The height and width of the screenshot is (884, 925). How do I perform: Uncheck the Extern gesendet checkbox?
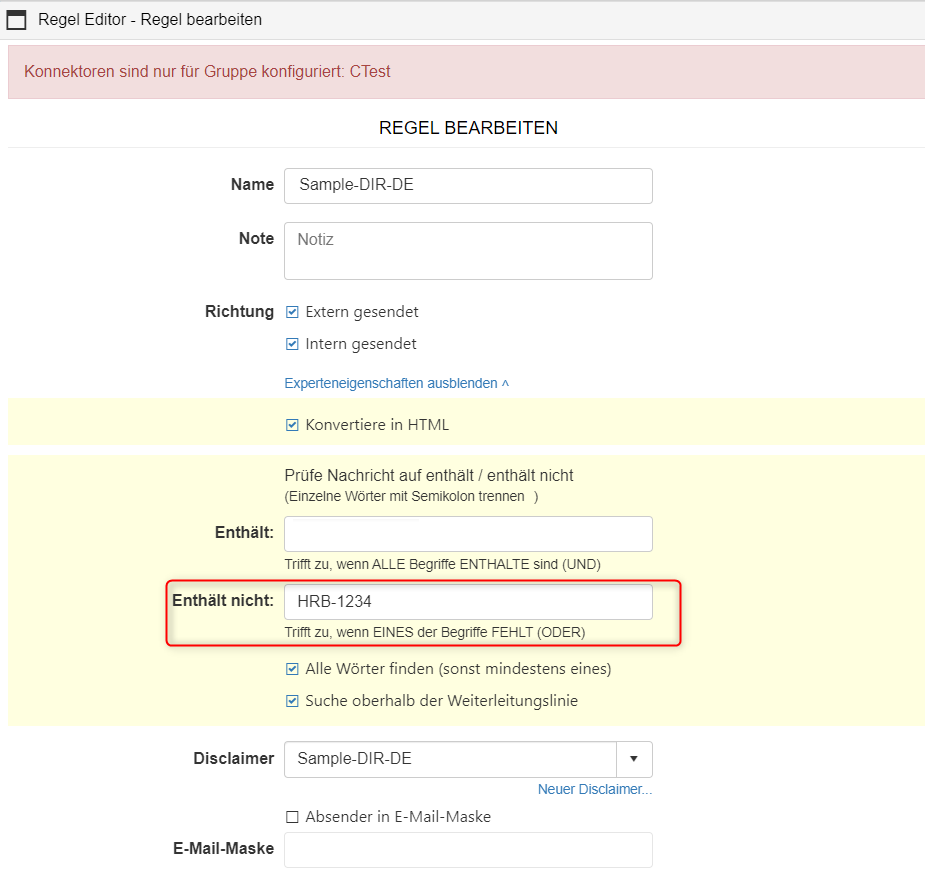coord(293,312)
